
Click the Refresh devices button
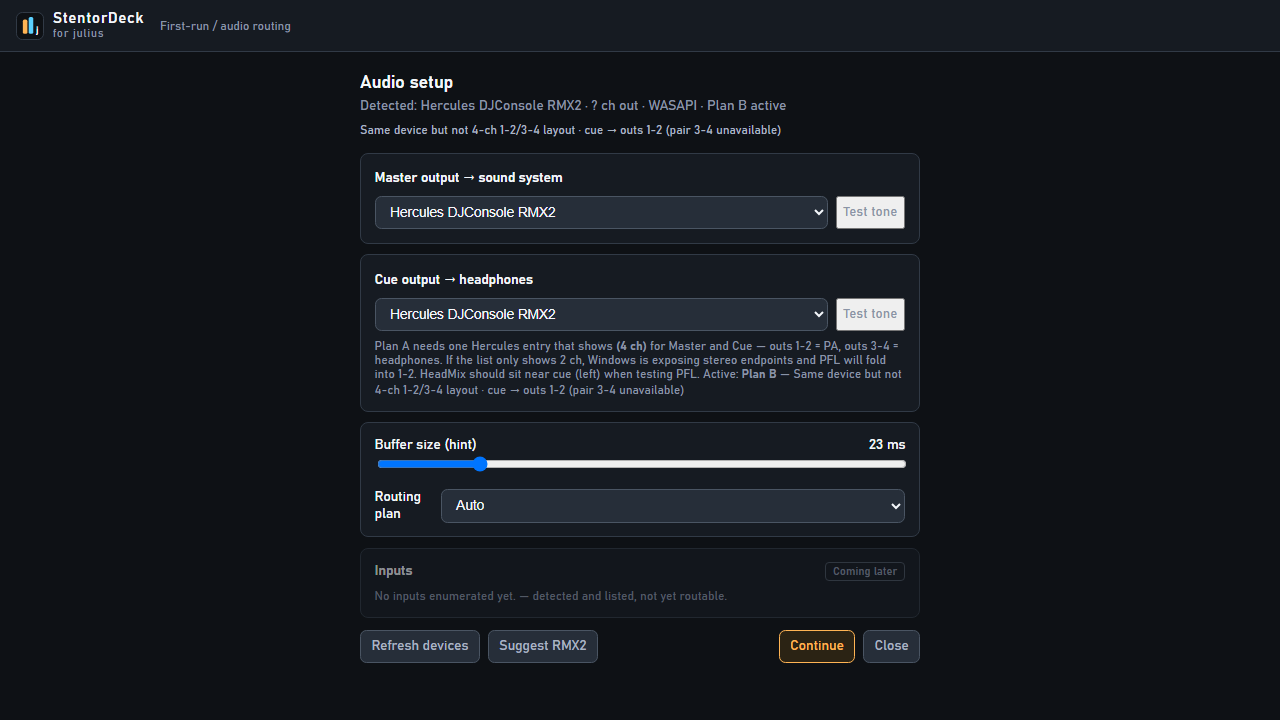tap(420, 646)
